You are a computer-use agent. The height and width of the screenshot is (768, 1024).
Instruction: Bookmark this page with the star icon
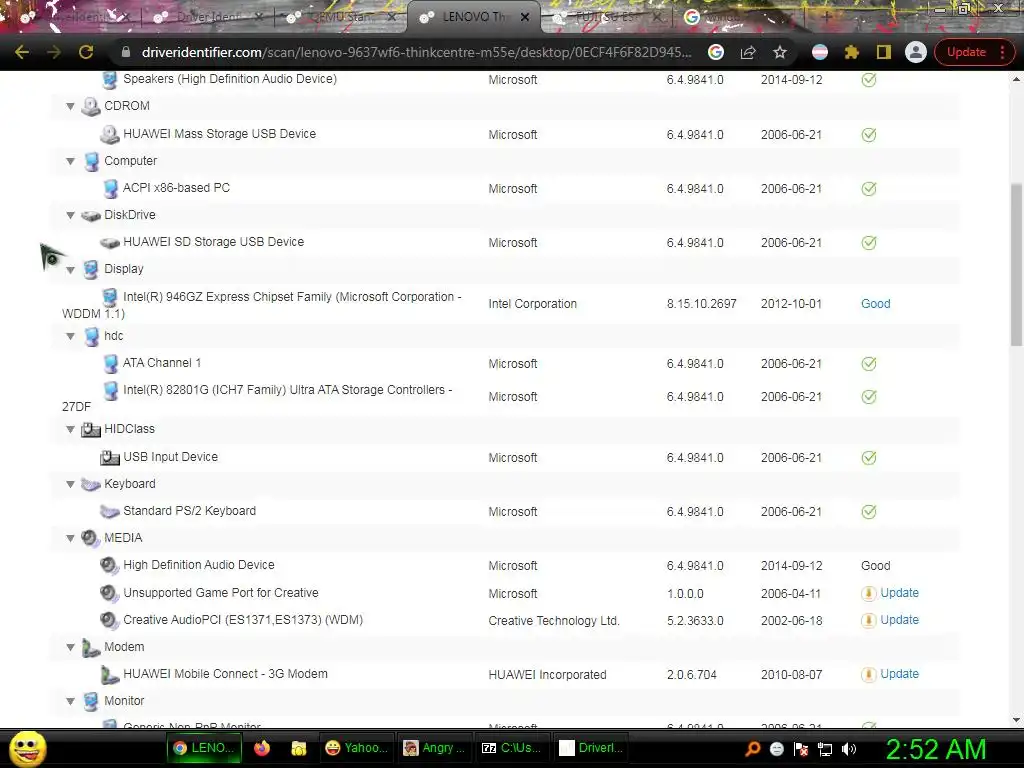pos(780,52)
